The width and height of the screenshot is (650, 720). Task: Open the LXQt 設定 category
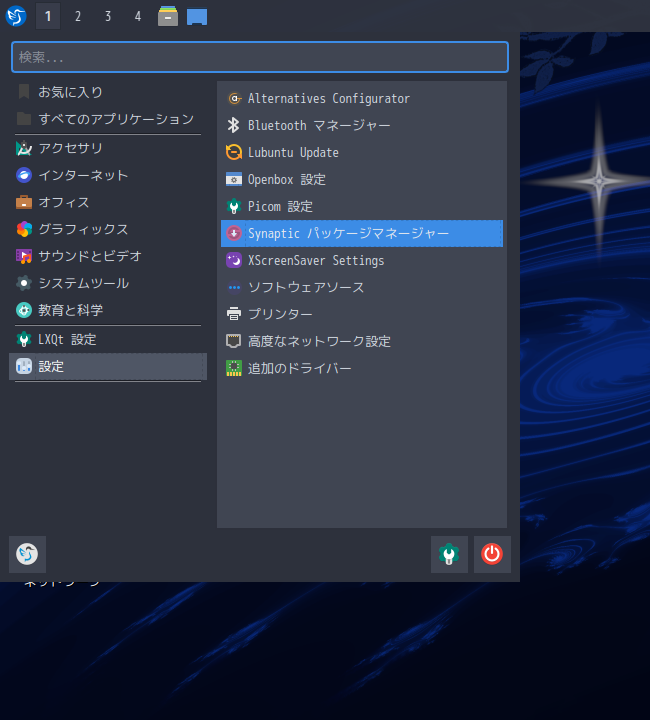(x=108, y=339)
